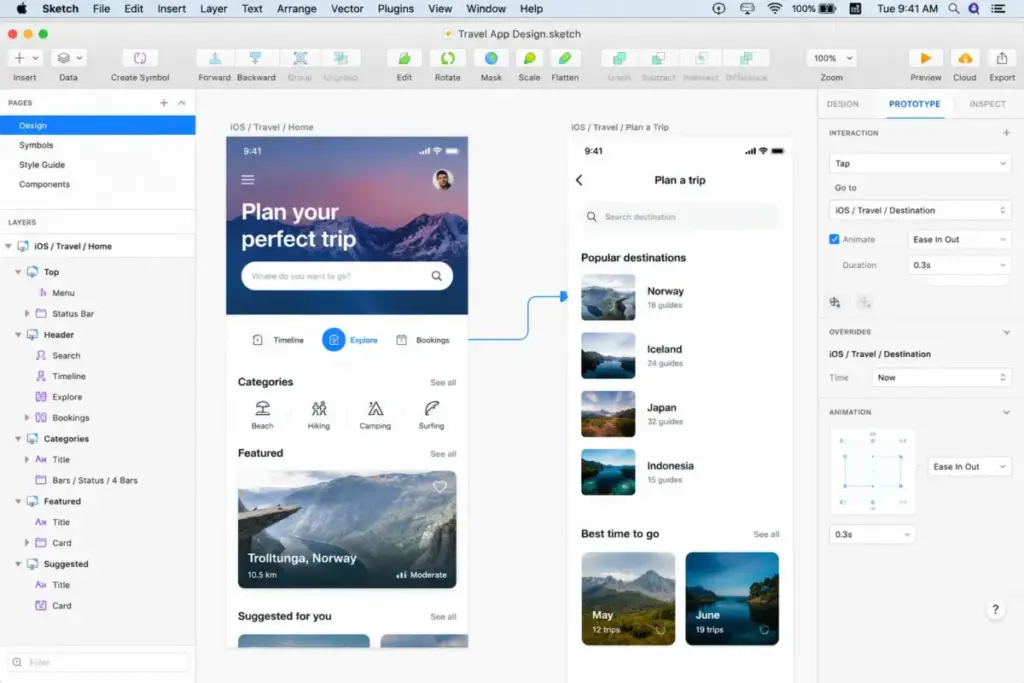Open the Zoom 100% dropdown

tap(831, 58)
